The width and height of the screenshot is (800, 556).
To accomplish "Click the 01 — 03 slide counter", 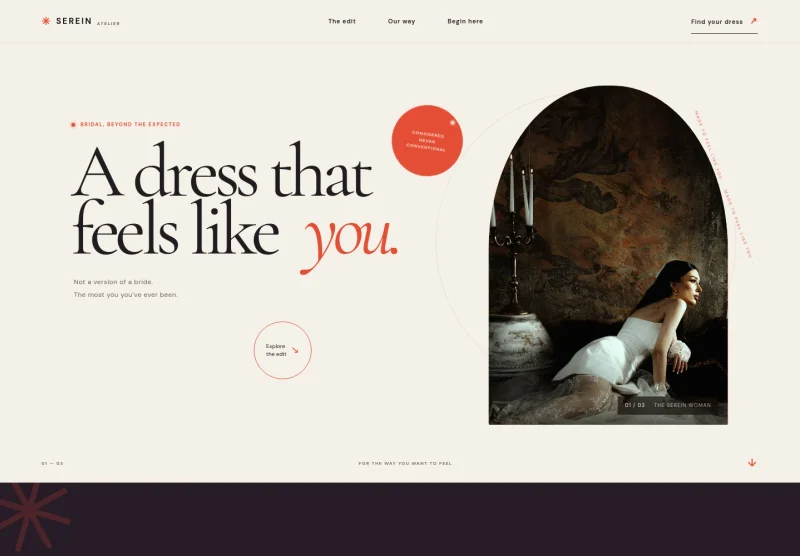I will 53,464.
